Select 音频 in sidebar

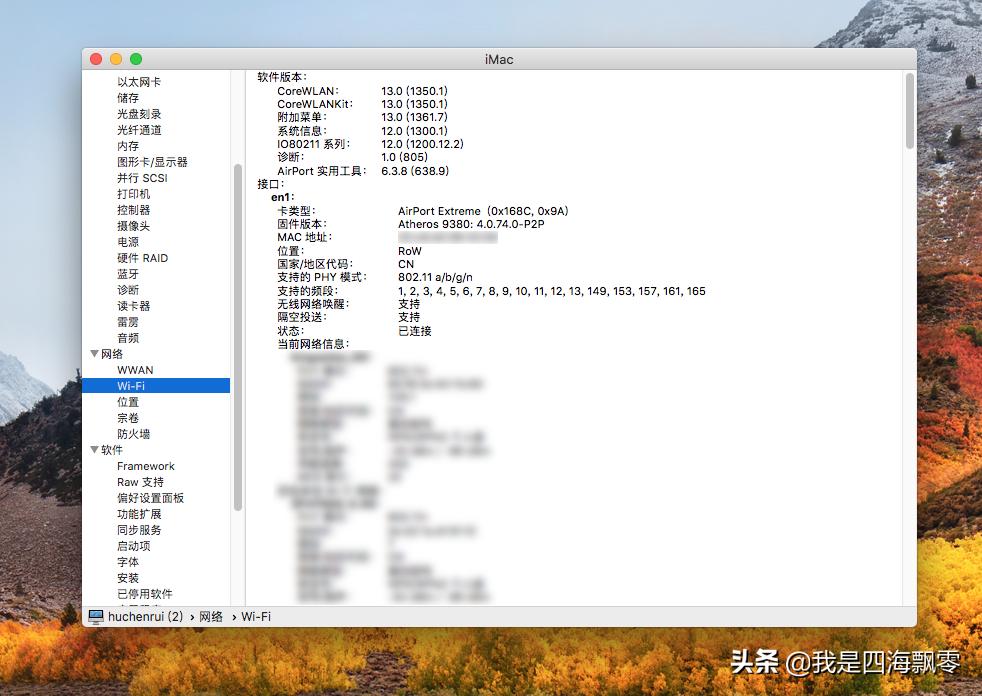(x=128, y=338)
